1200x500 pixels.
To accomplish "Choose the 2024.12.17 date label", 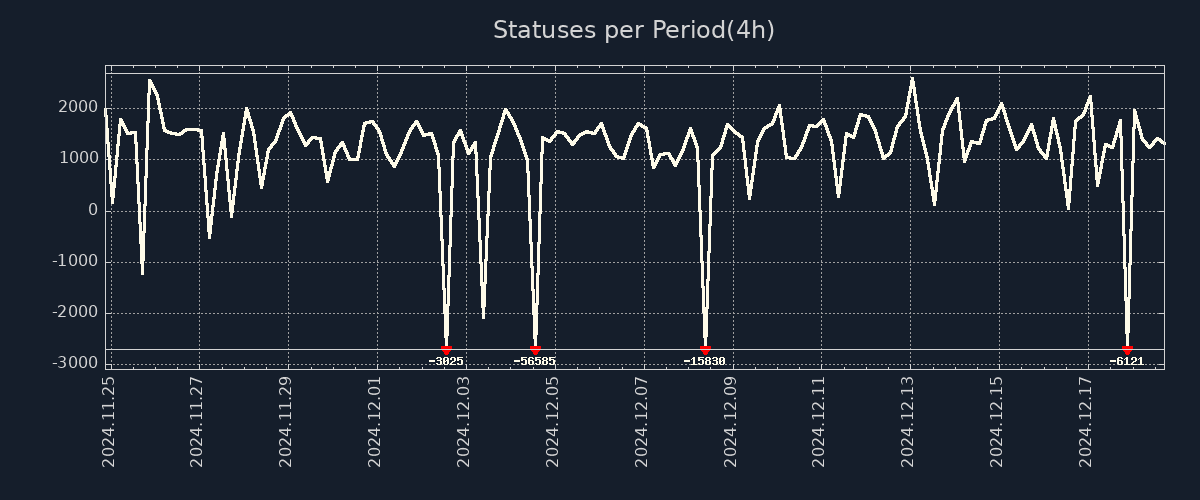I will coord(1086,421).
